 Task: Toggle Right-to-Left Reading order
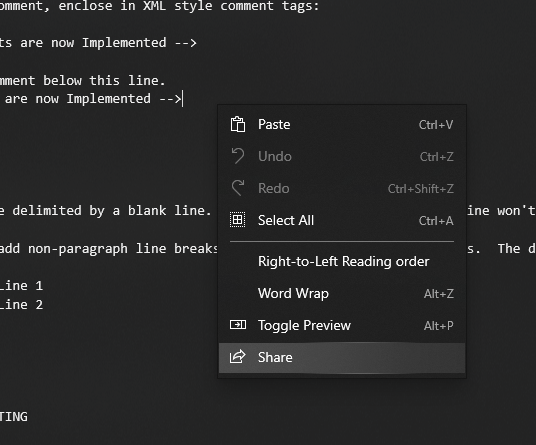click(342, 261)
